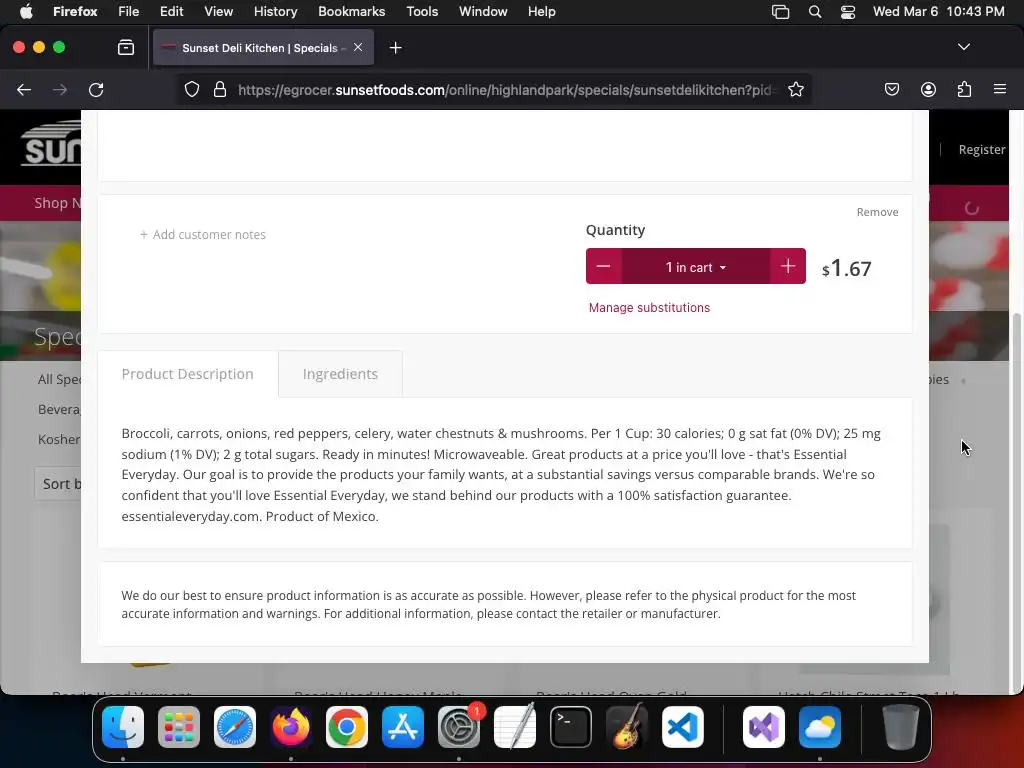This screenshot has width=1024, height=768.
Task: Open Control Center in the menu bar
Action: pos(848,12)
